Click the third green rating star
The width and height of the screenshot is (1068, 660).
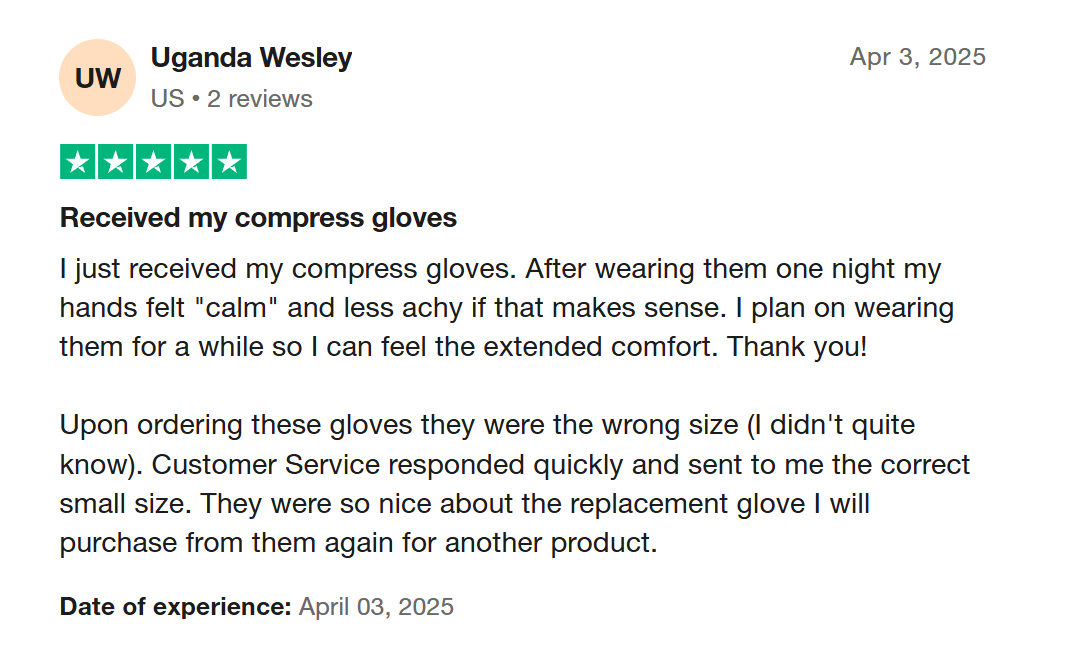pyautogui.click(x=153, y=162)
